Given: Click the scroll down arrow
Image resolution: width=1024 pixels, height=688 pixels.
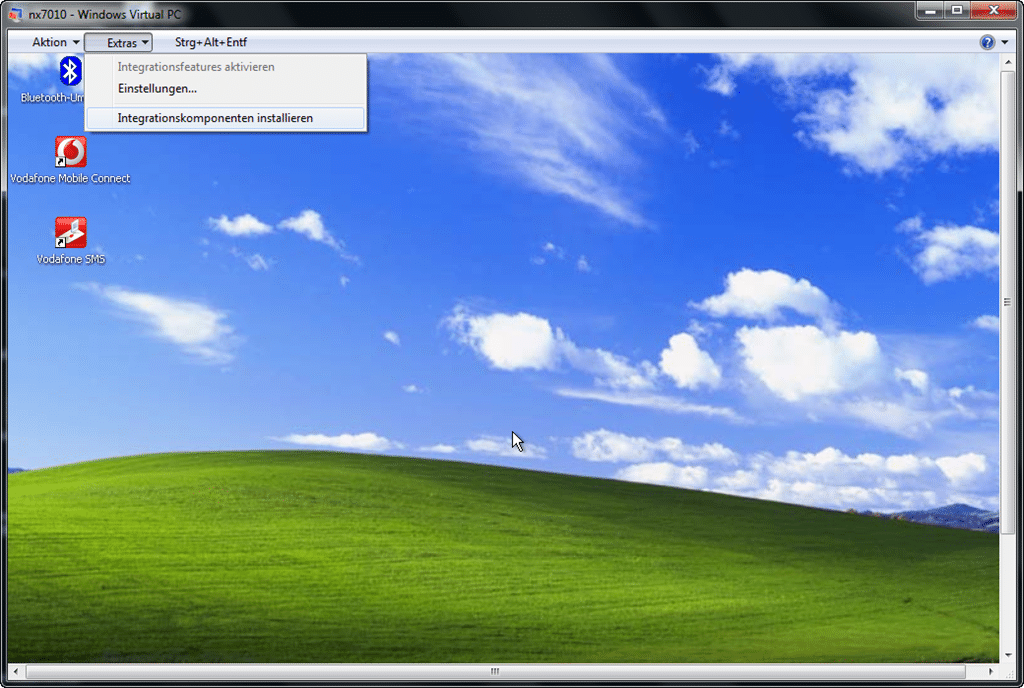Looking at the screenshot, I should pyautogui.click(x=1007, y=655).
